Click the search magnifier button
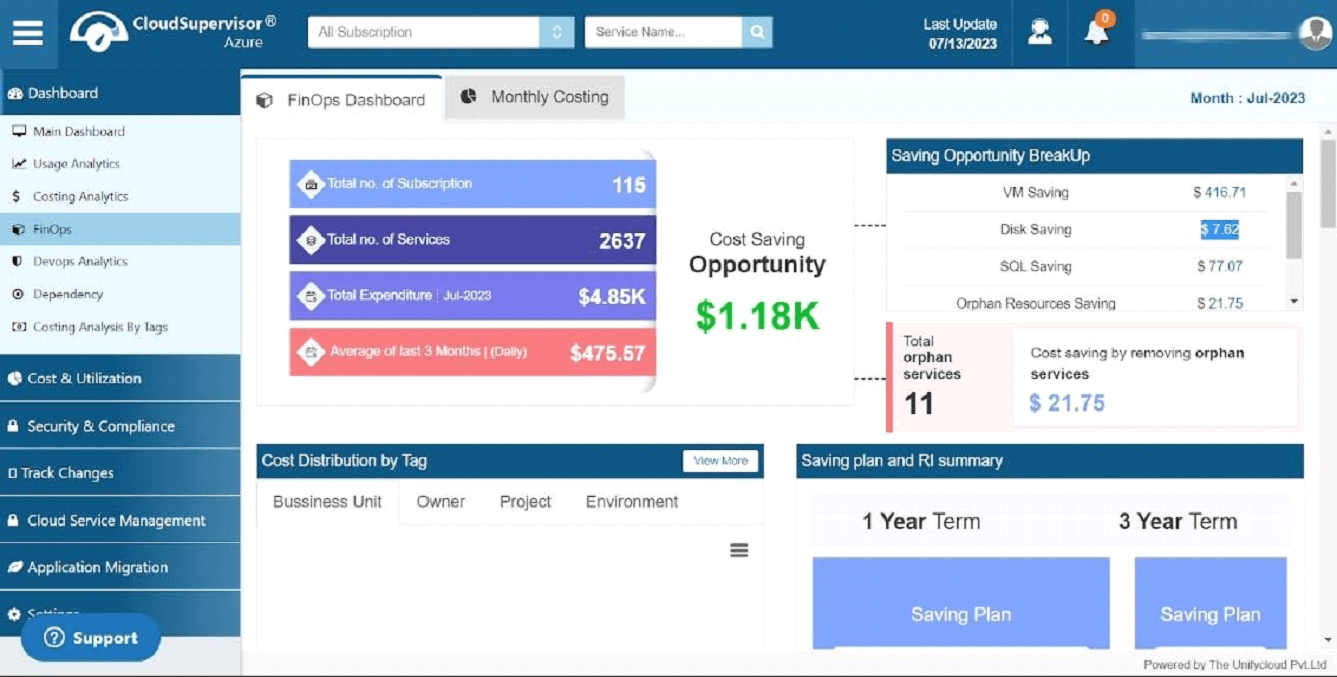1337x677 pixels. pyautogui.click(x=757, y=32)
